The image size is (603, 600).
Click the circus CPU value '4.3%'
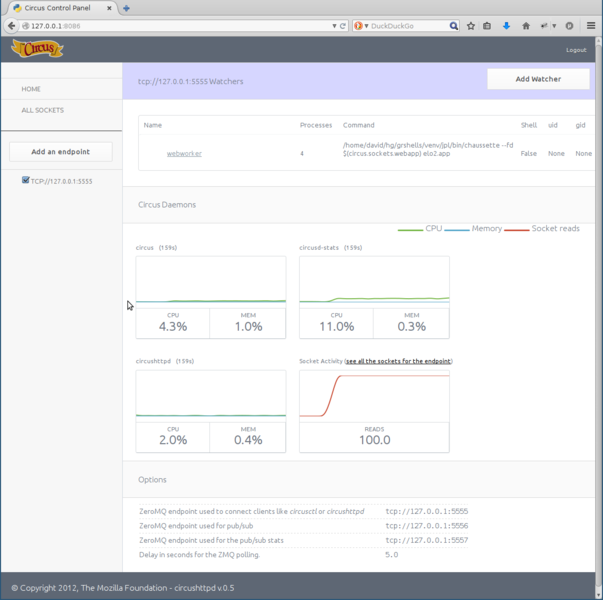click(x=173, y=327)
